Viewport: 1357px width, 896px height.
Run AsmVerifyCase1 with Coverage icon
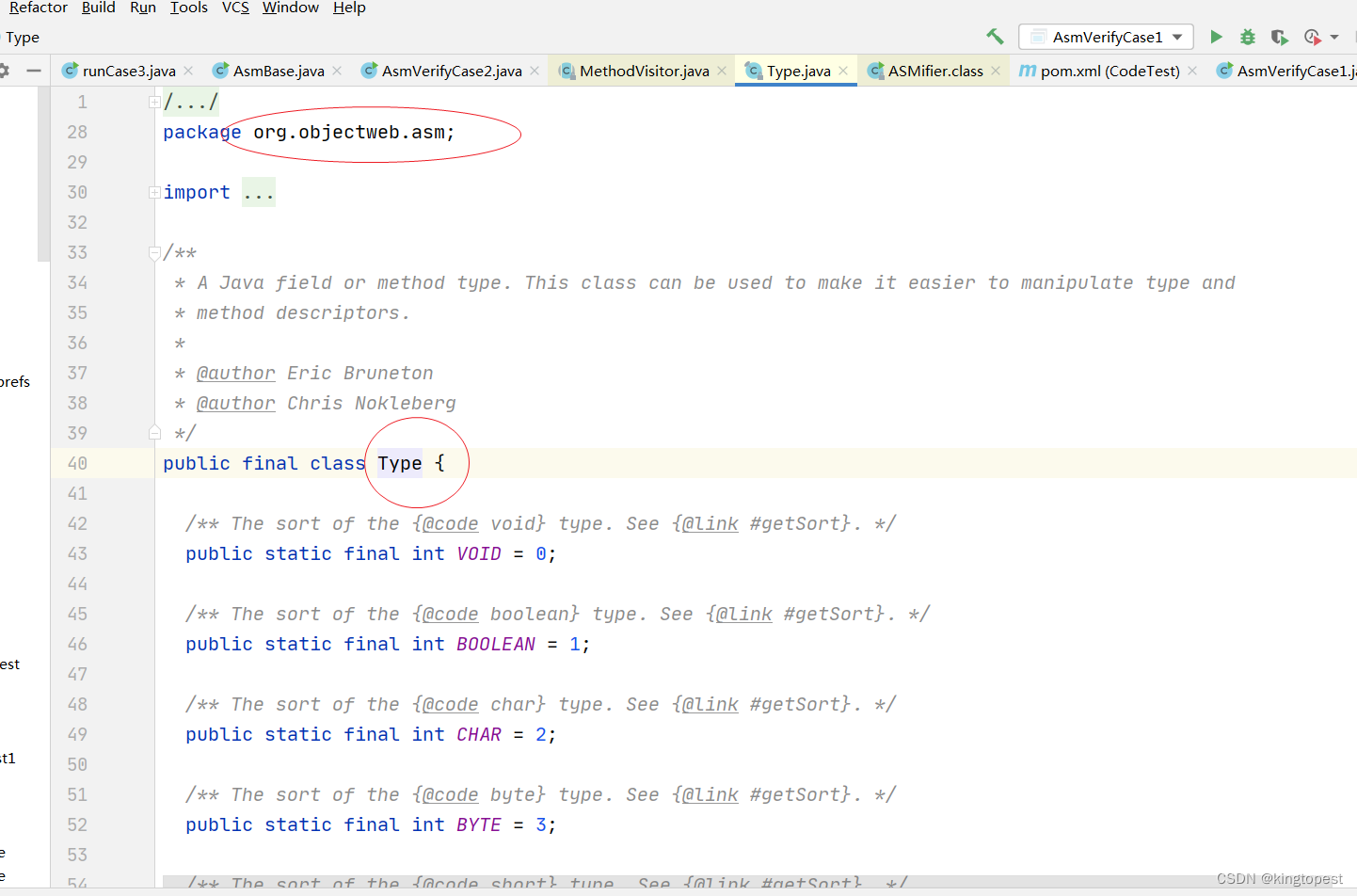[1279, 36]
